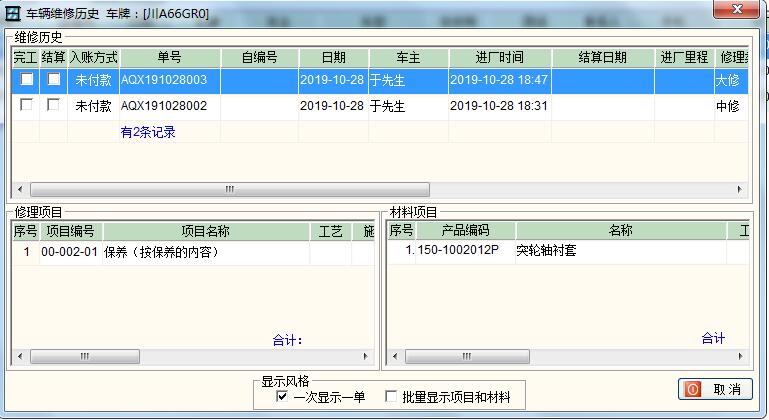Toggle 完工 checkbox for order AQX191028002
The width and height of the screenshot is (769, 420).
[x=27, y=105]
